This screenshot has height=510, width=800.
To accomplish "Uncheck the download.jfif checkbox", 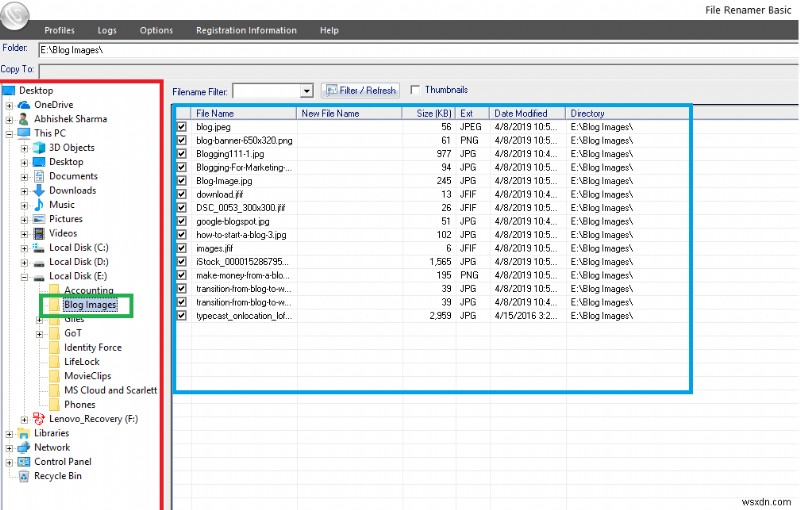I will pyautogui.click(x=182, y=194).
